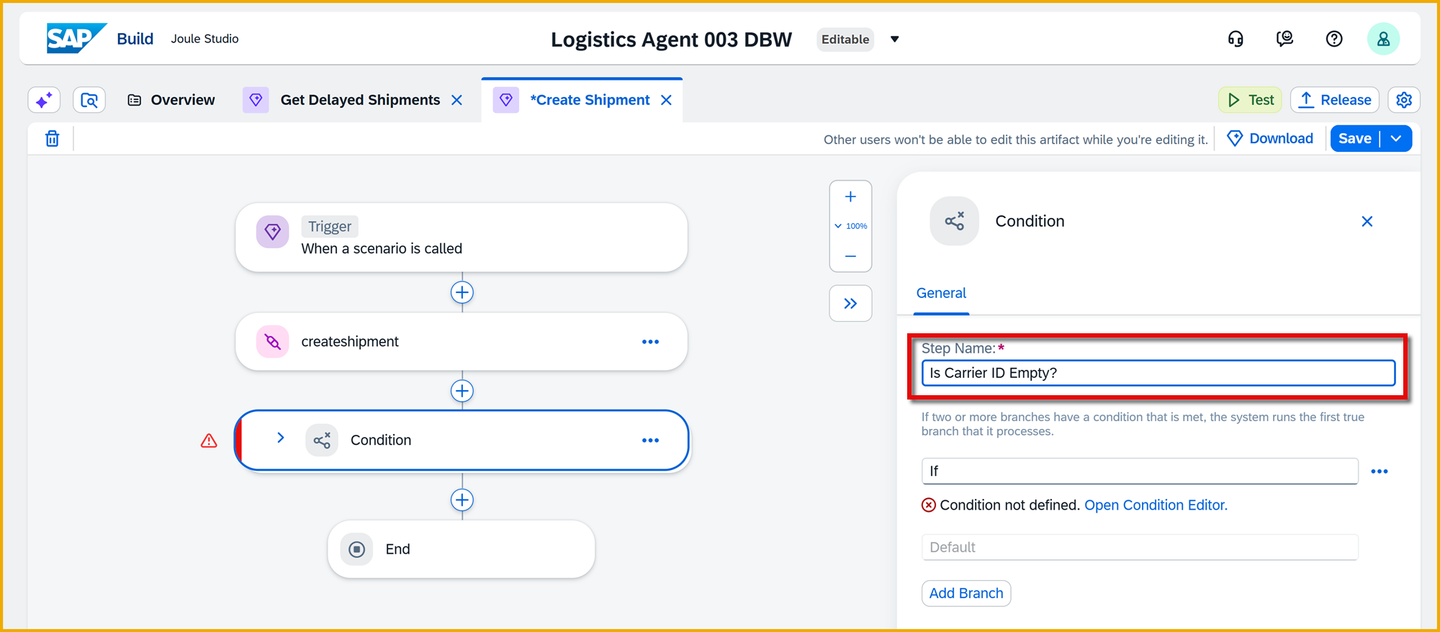Open the headset support icon
The height and width of the screenshot is (632, 1440).
(x=1235, y=39)
